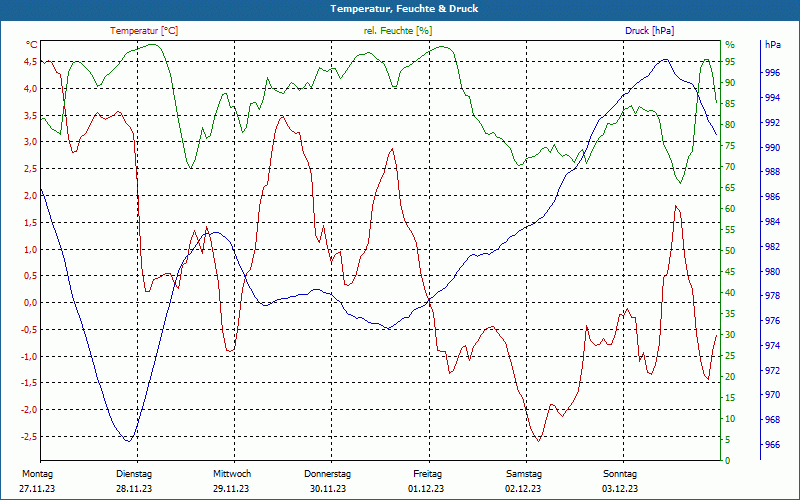Click the '75' humidity axis value
The height and width of the screenshot is (500, 800).
coord(731,146)
